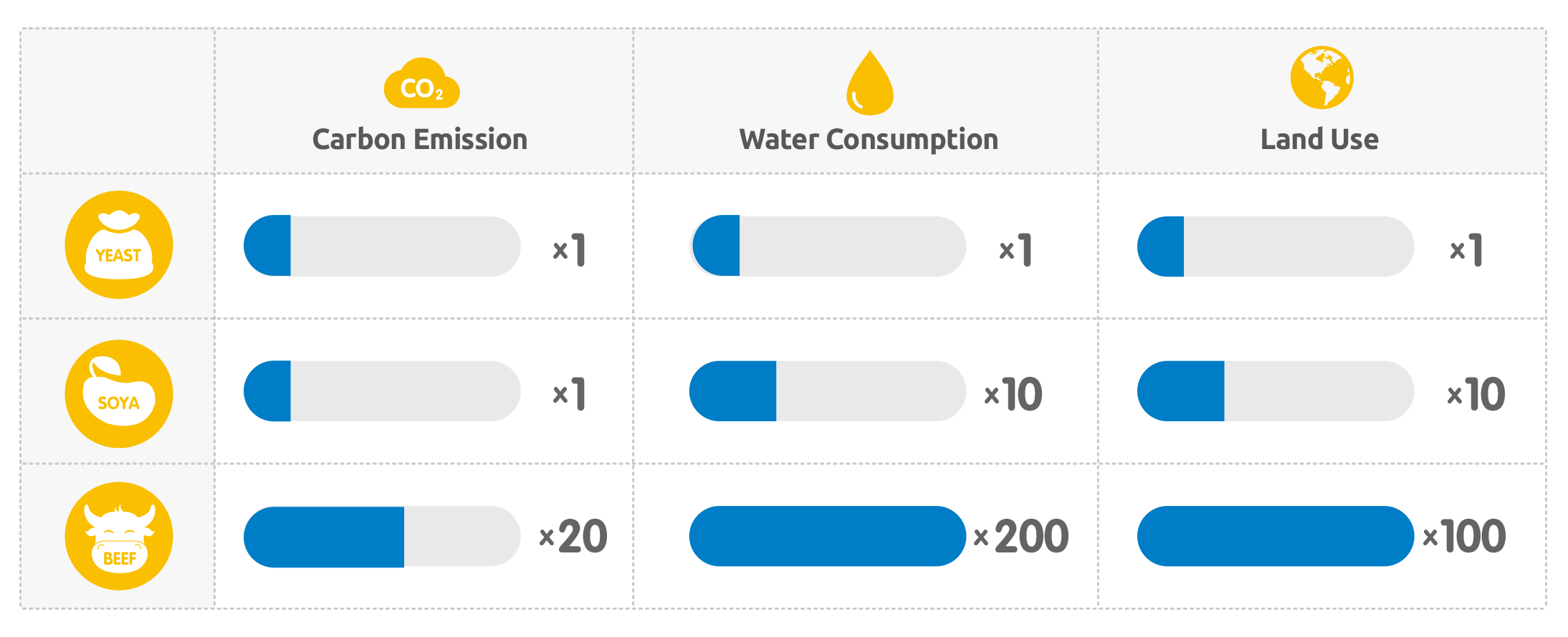Viewport: 1568px width, 637px height.
Task: Click the Beef water consumption bar
Action: pos(828,537)
